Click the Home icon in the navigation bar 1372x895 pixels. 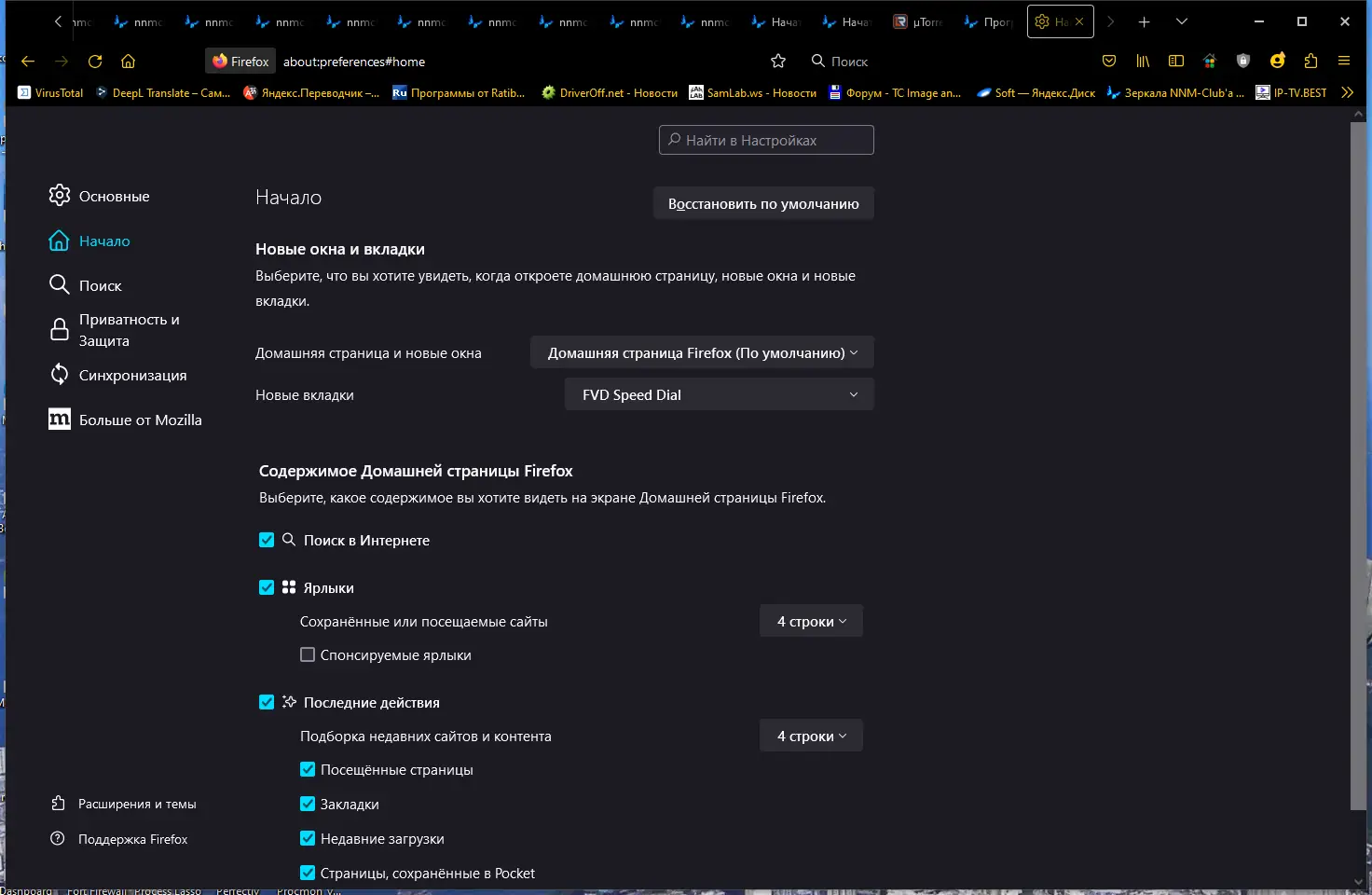pos(129,62)
